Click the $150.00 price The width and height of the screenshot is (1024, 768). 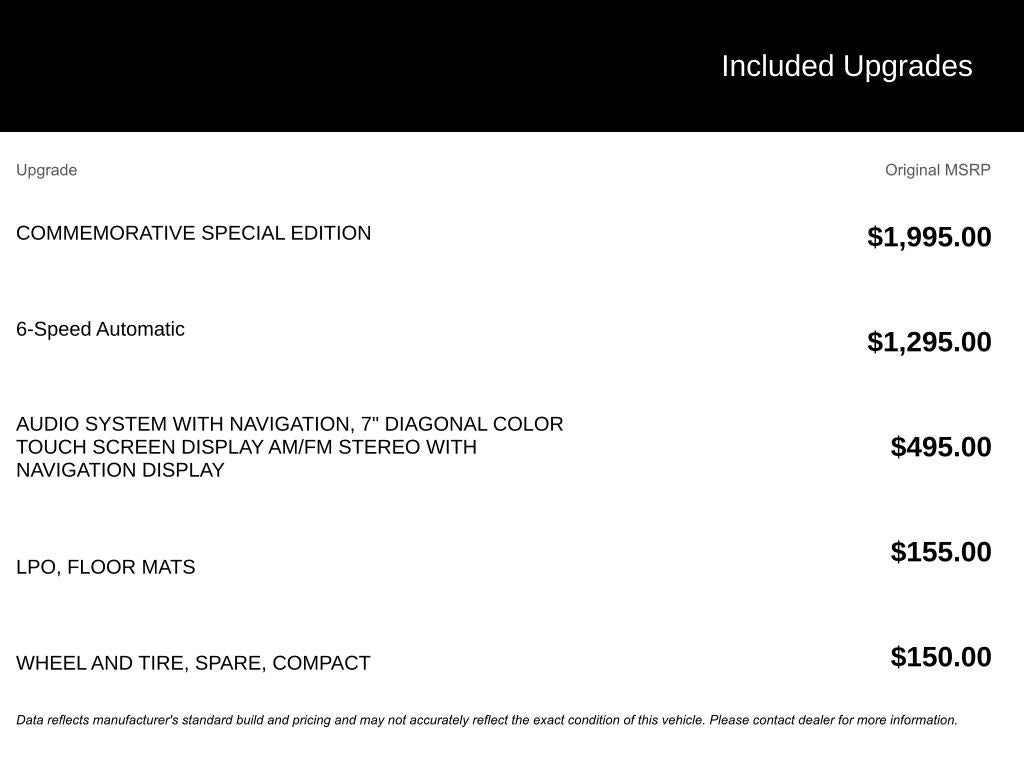click(940, 657)
